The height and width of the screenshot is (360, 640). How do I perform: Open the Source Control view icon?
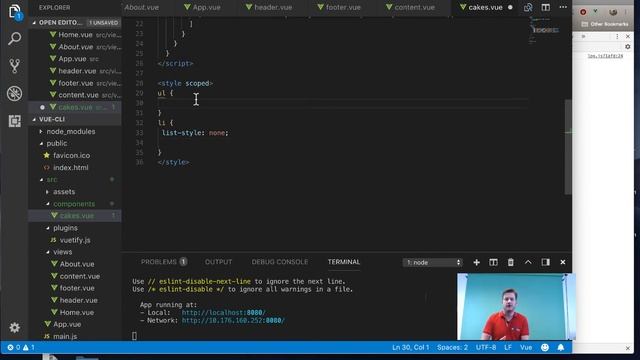(x=14, y=66)
